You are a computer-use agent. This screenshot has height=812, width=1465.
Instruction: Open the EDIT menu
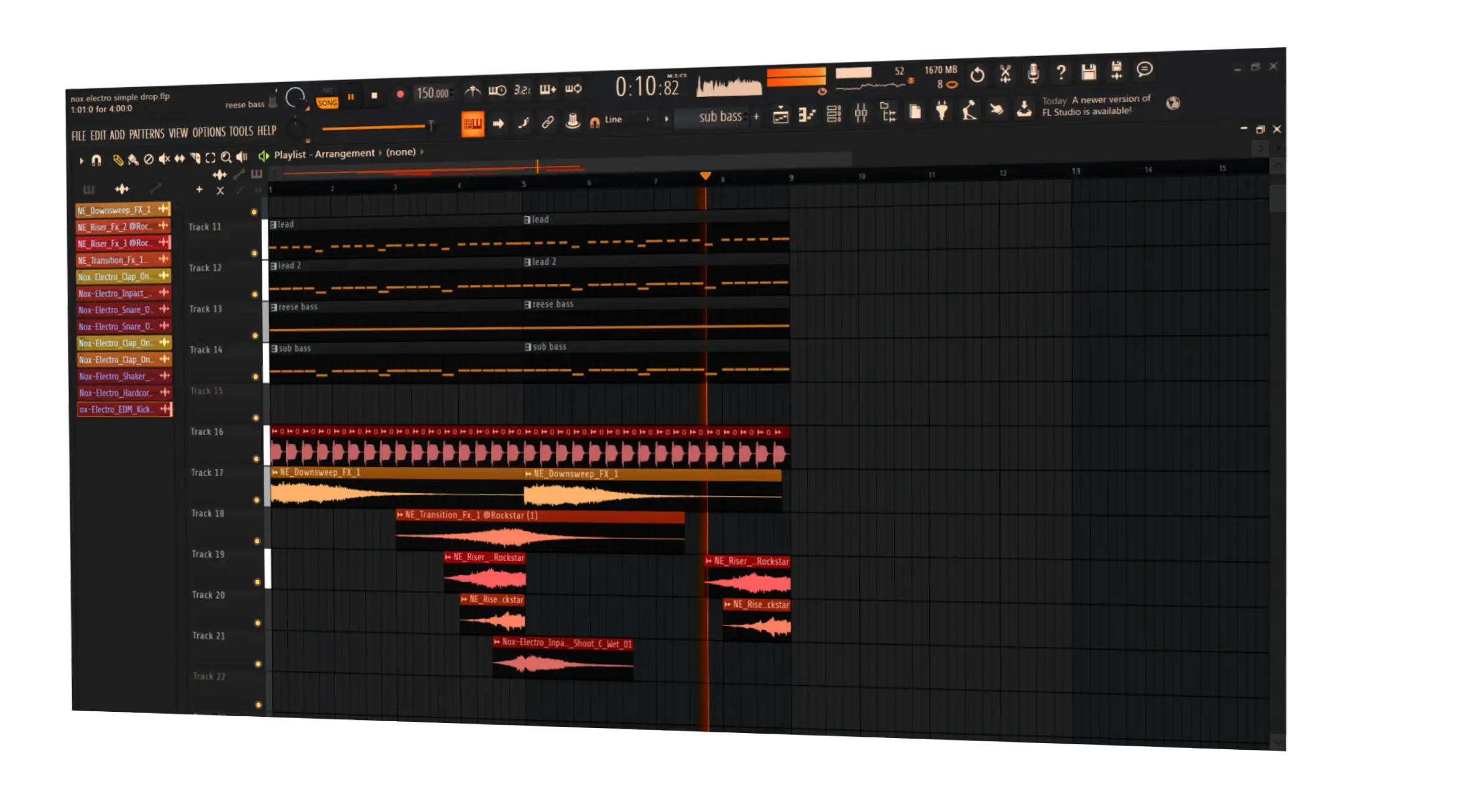(98, 135)
